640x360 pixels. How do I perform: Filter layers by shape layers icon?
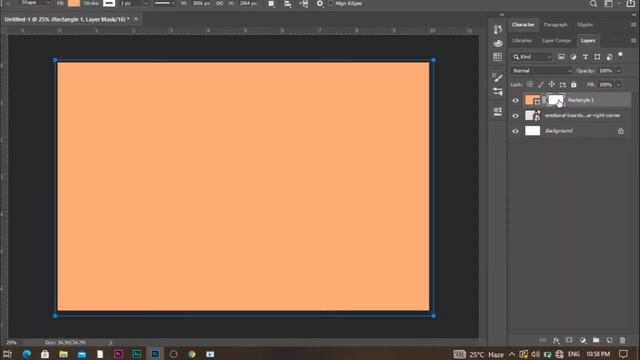[597, 57]
